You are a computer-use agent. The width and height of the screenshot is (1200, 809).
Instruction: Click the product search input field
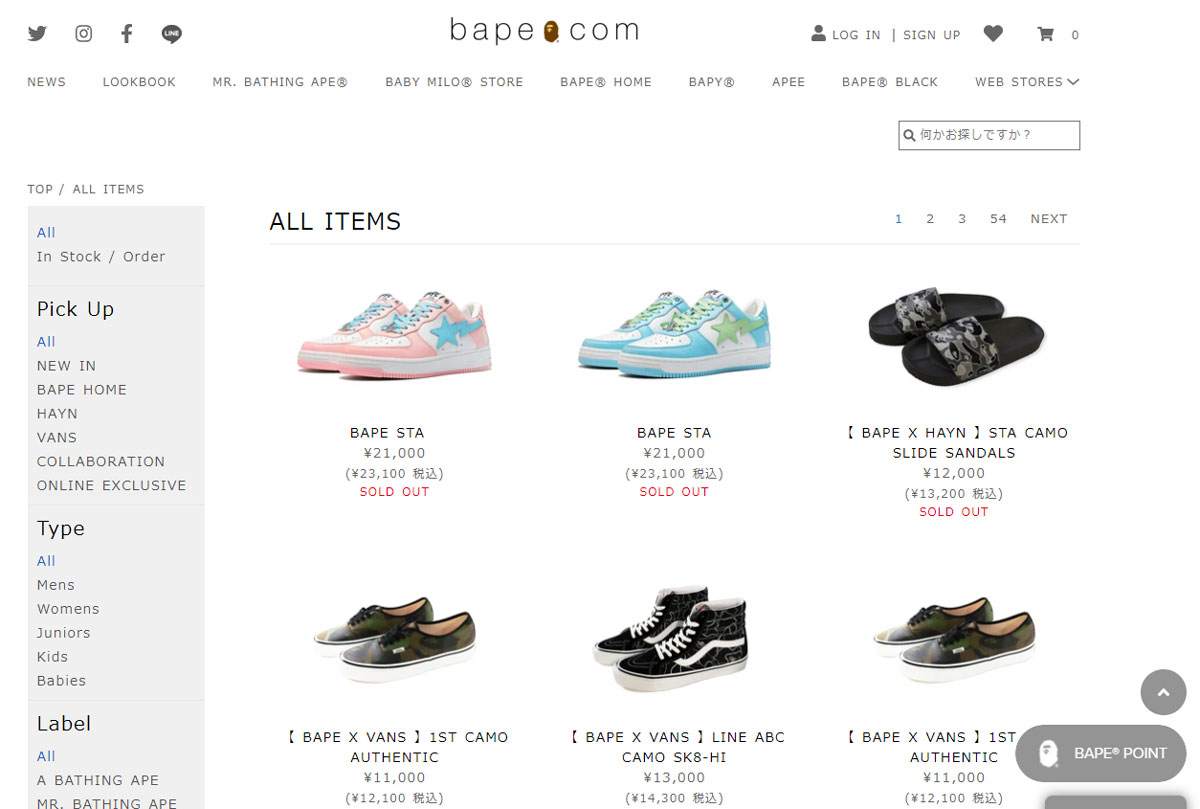[989, 135]
